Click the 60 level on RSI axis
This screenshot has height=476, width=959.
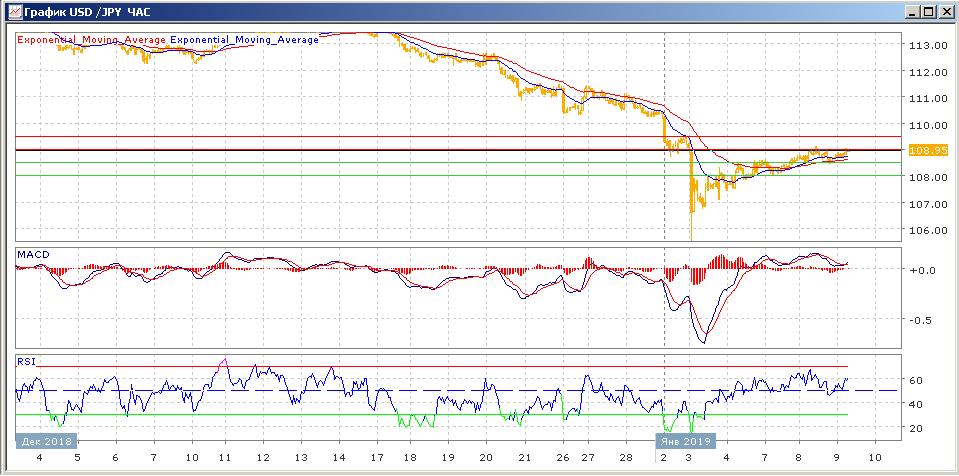914,380
